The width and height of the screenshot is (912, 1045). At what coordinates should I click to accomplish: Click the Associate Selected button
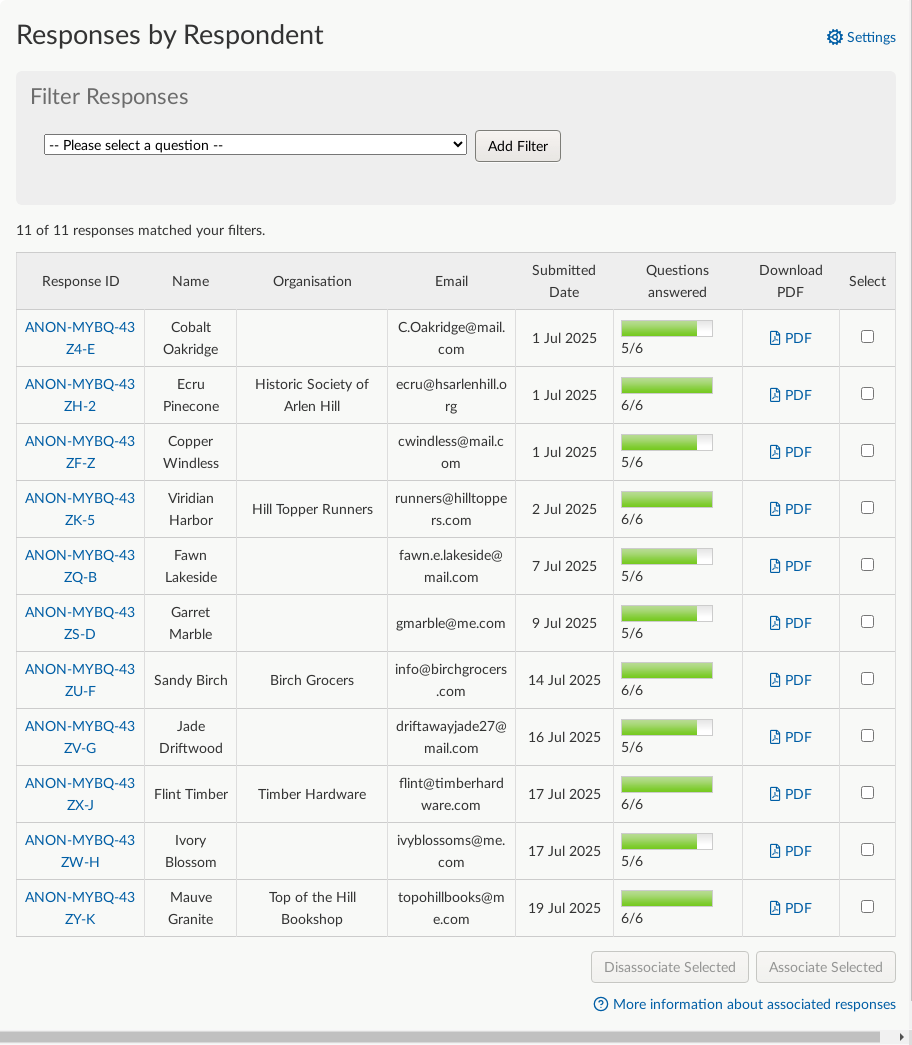(826, 967)
